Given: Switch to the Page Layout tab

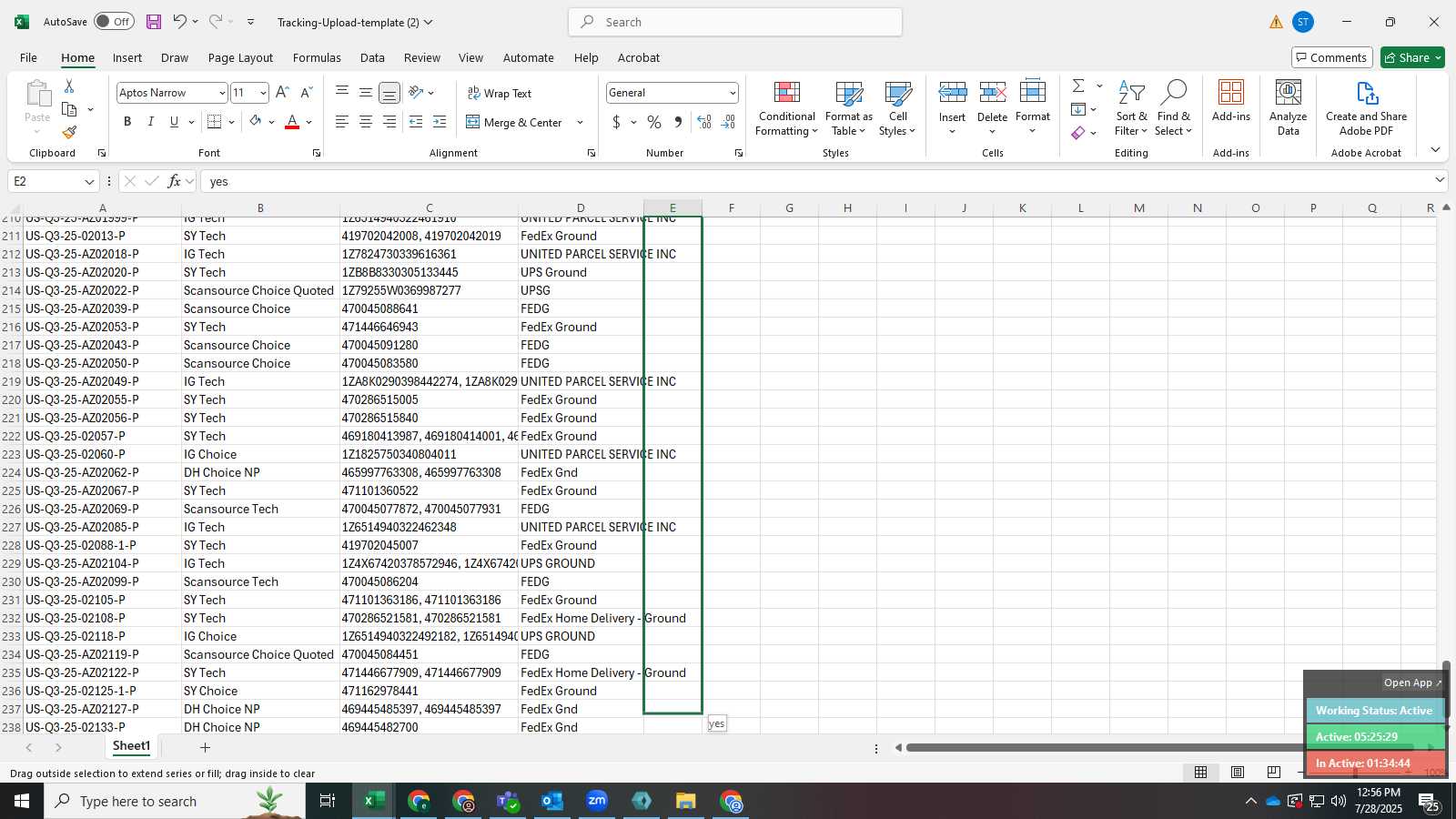Looking at the screenshot, I should click(x=240, y=57).
